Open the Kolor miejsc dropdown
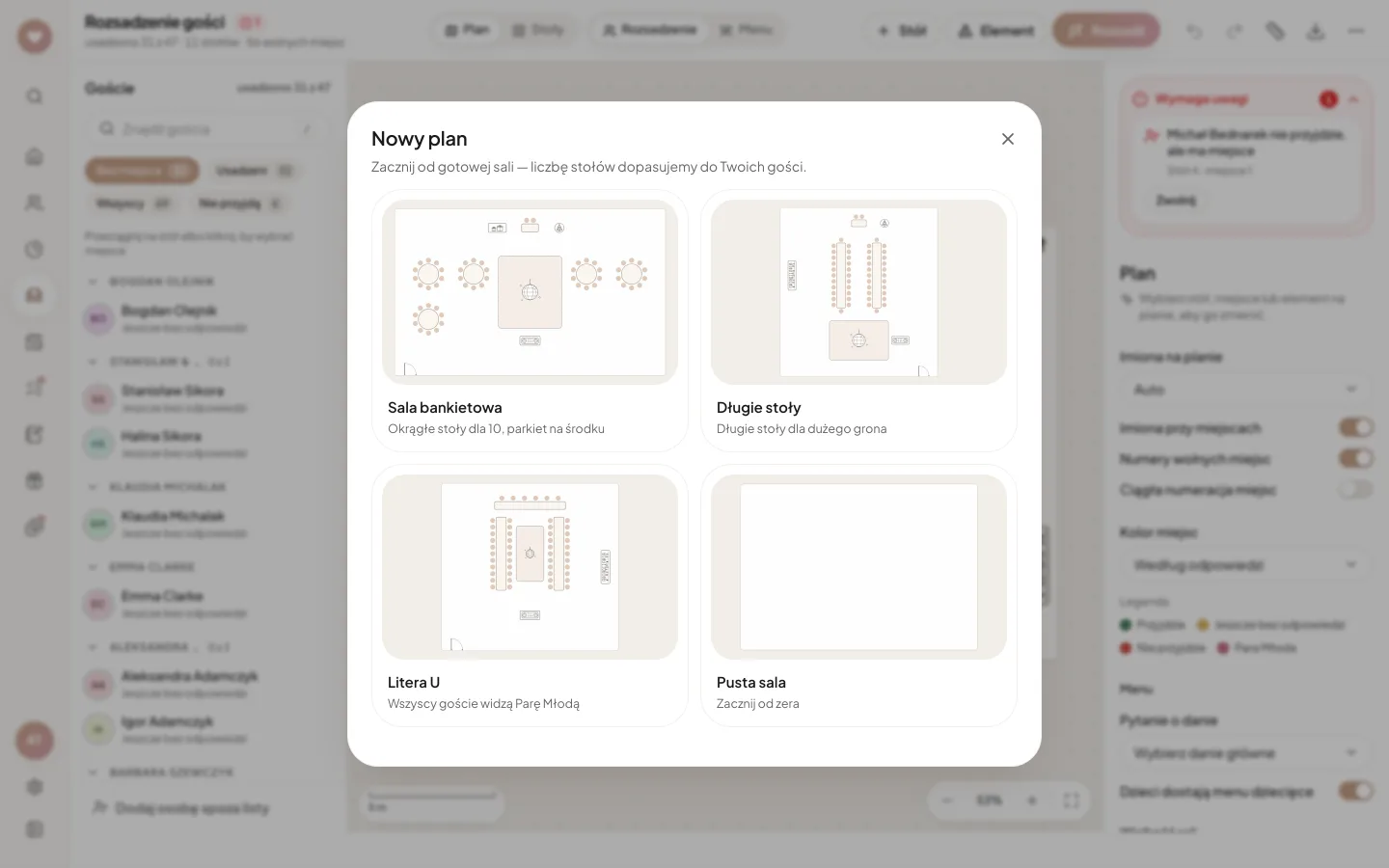 tap(1245, 564)
